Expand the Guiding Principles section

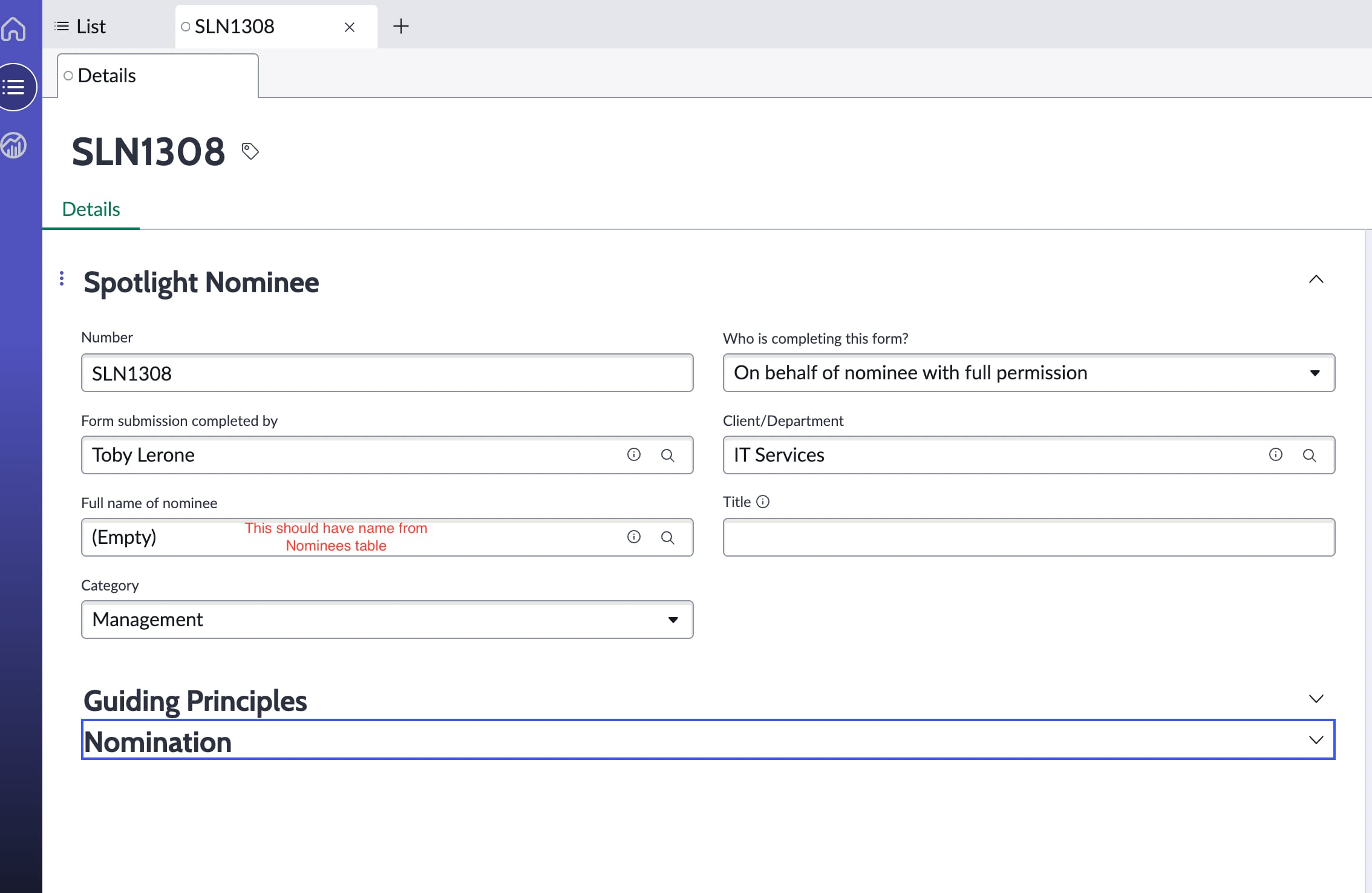pyautogui.click(x=1316, y=699)
